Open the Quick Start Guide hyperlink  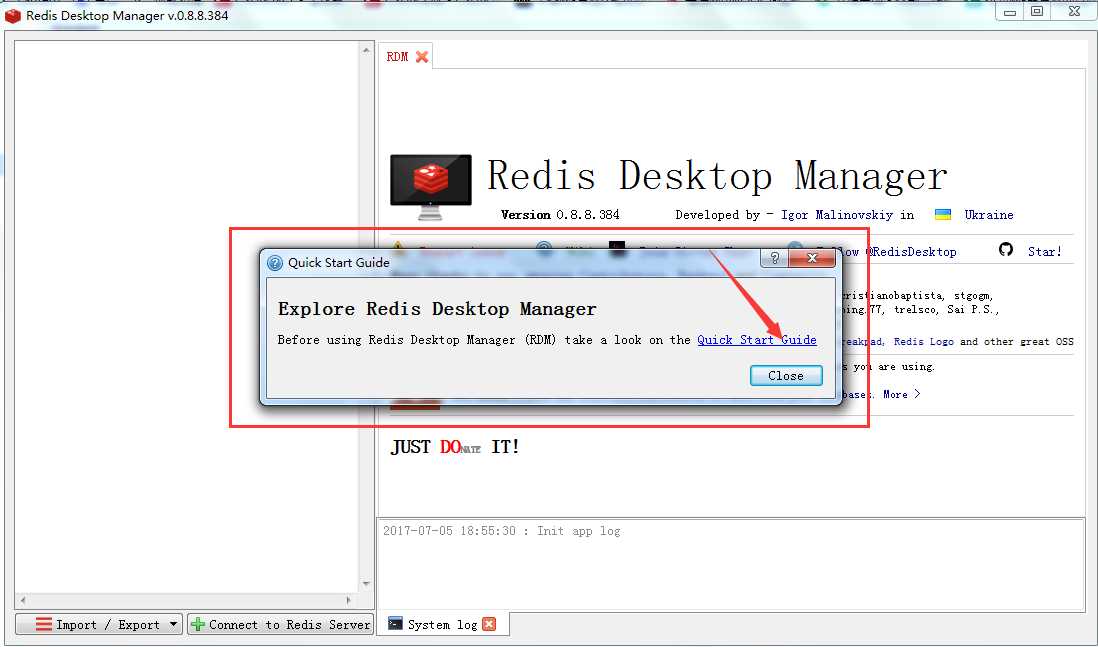756,340
